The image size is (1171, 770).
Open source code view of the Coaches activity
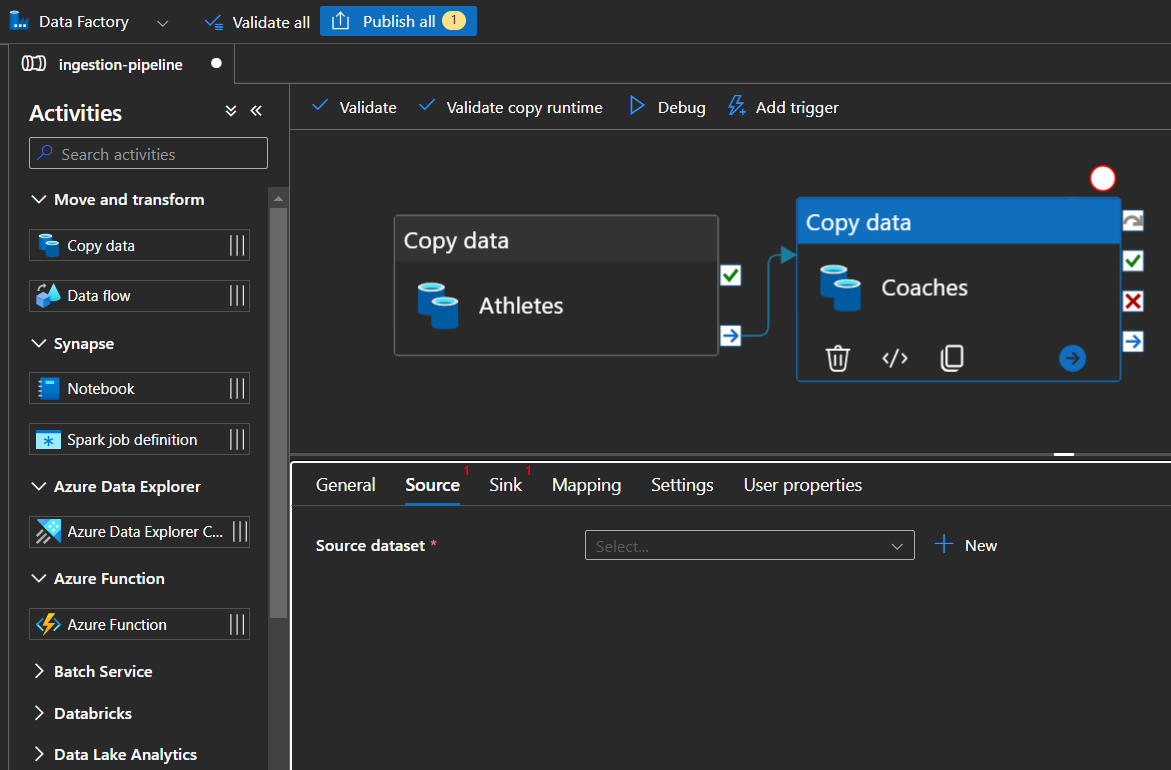(x=895, y=358)
